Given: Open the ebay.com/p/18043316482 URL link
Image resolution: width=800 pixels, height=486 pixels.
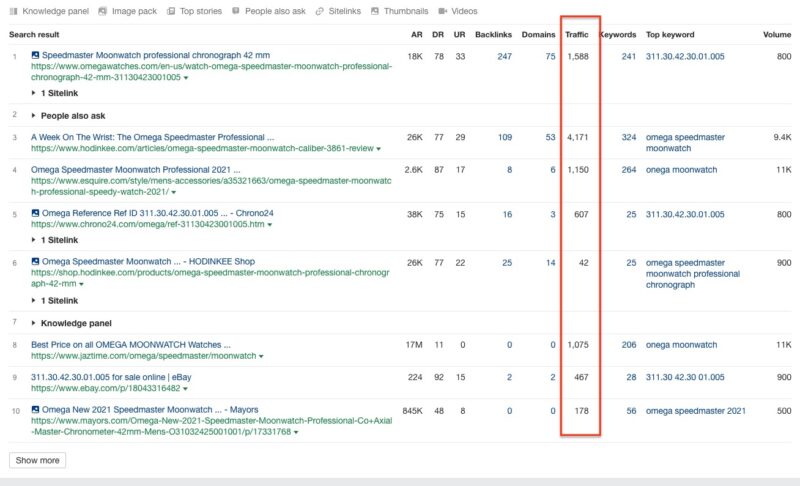Looking at the screenshot, I should tap(106, 389).
